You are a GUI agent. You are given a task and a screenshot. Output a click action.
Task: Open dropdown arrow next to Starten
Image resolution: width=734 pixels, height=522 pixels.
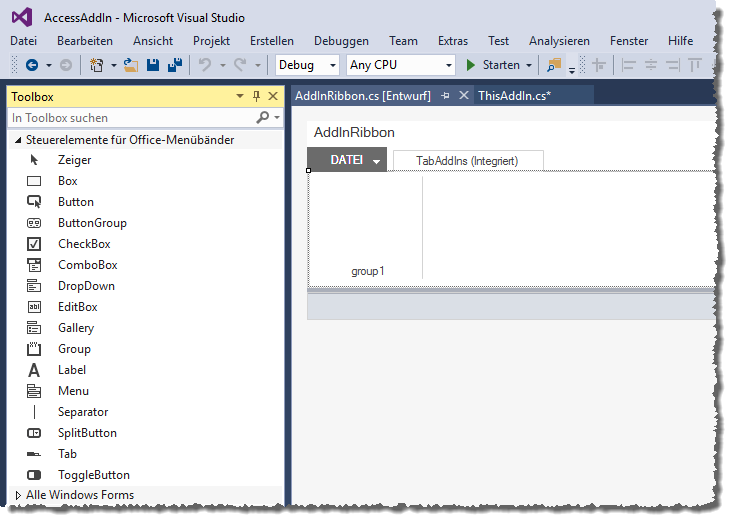pos(529,66)
